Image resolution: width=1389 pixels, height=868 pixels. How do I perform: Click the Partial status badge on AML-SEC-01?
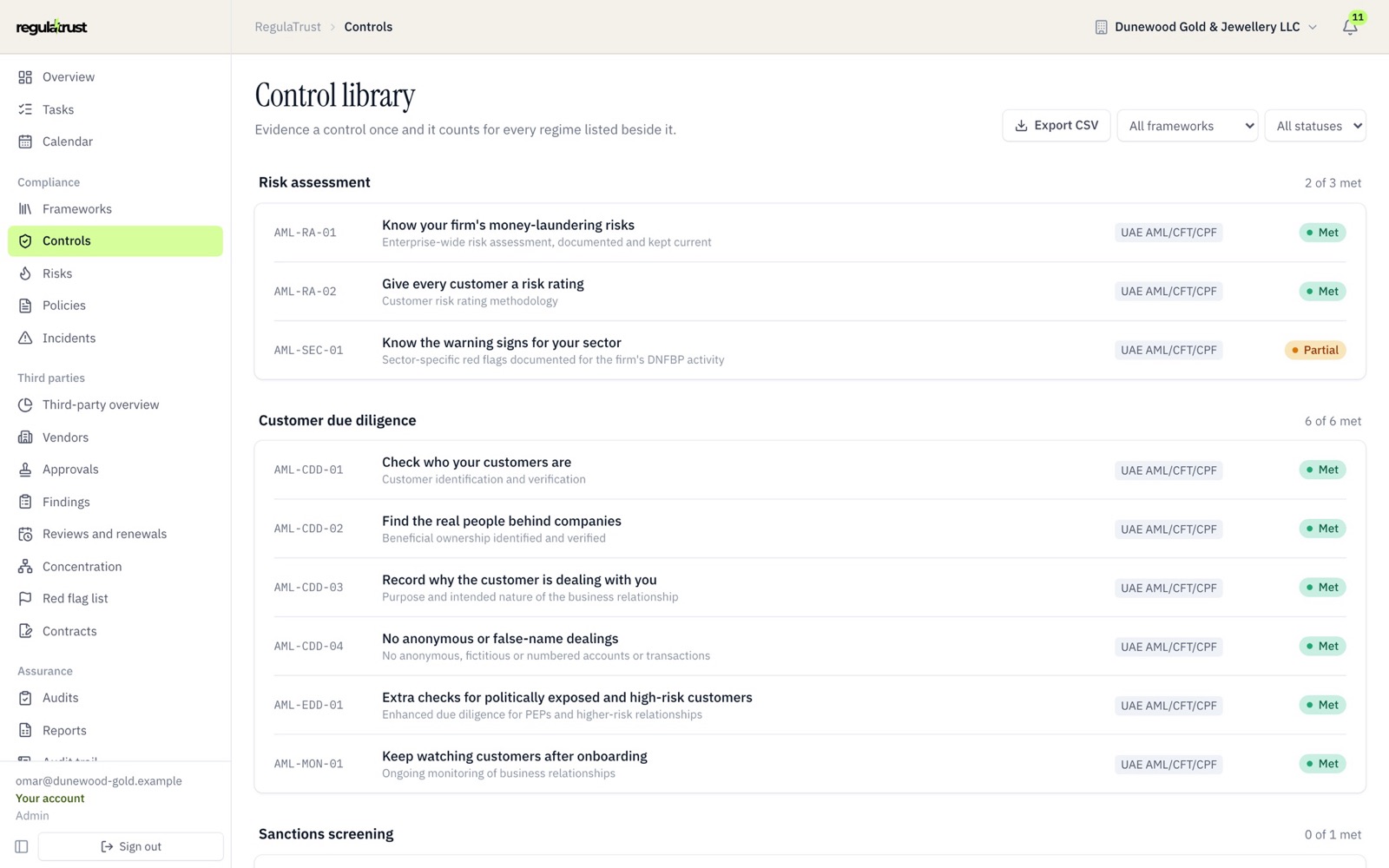(x=1315, y=351)
